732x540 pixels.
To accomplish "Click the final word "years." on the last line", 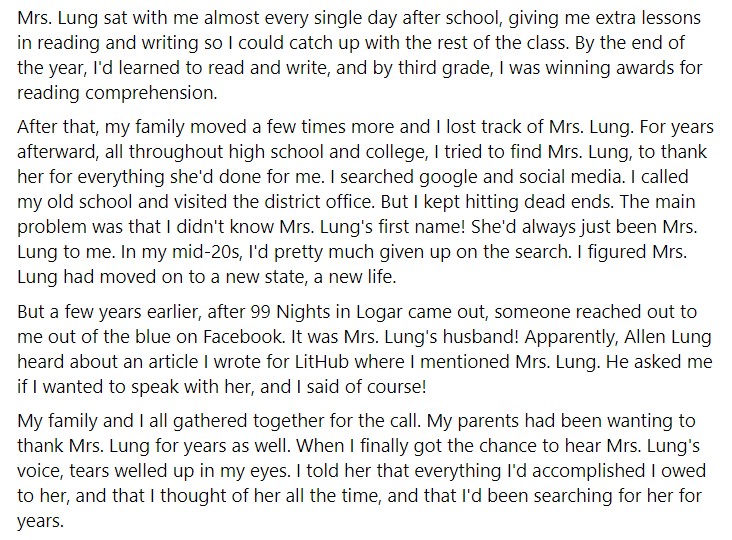I will tap(40, 521).
